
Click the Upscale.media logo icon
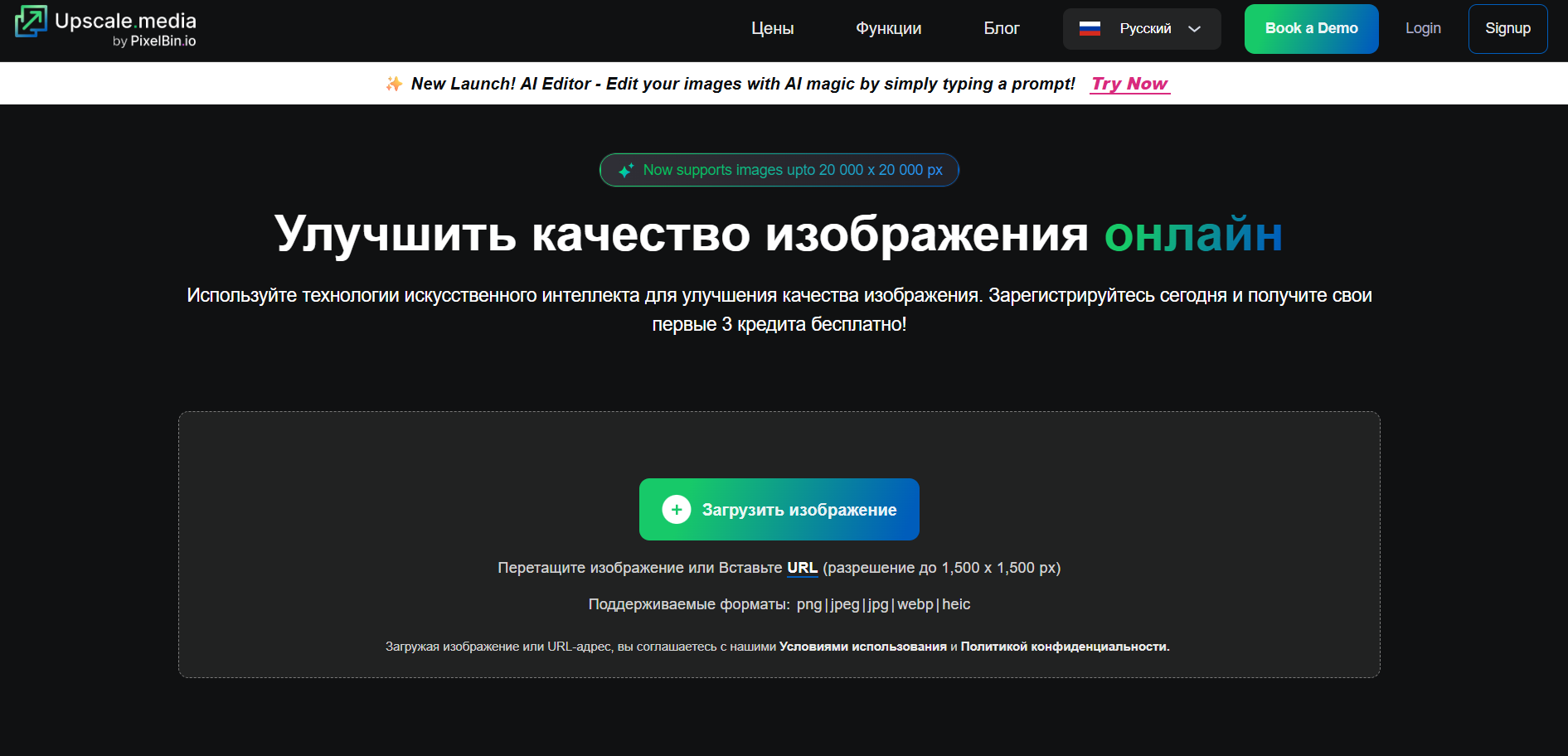[31, 22]
